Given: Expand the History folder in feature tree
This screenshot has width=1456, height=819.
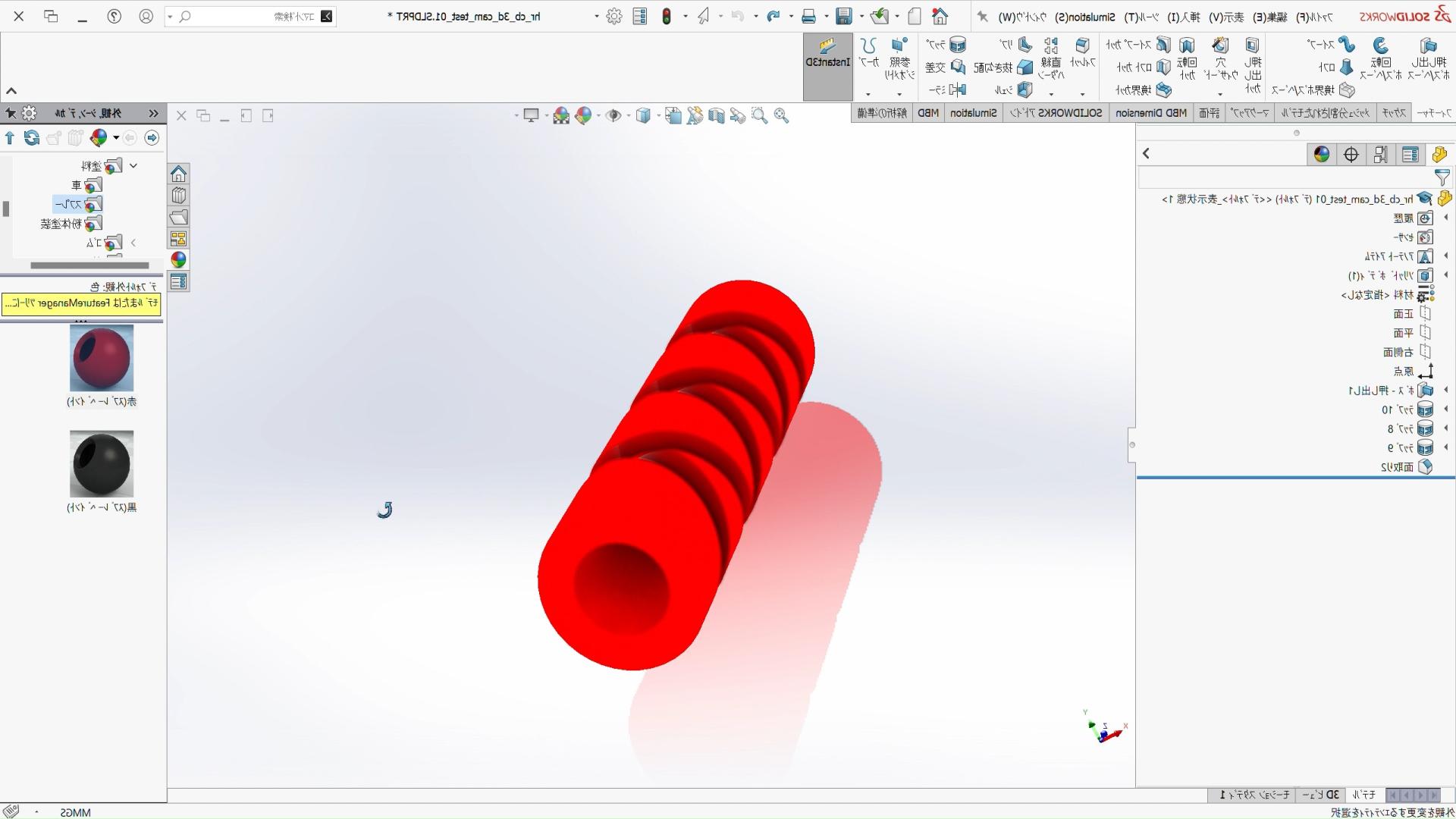Looking at the screenshot, I should tap(1446, 218).
